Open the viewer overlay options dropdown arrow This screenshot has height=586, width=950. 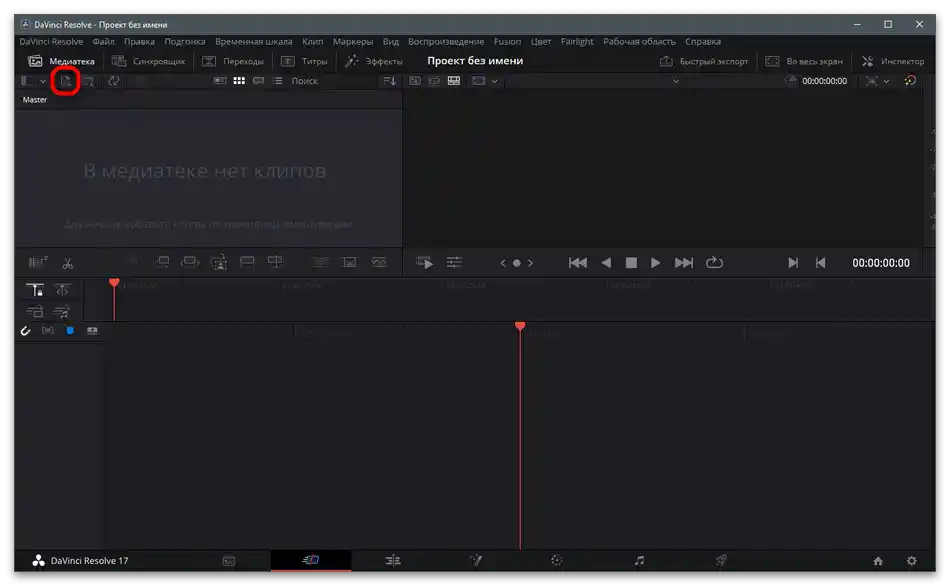coord(495,81)
